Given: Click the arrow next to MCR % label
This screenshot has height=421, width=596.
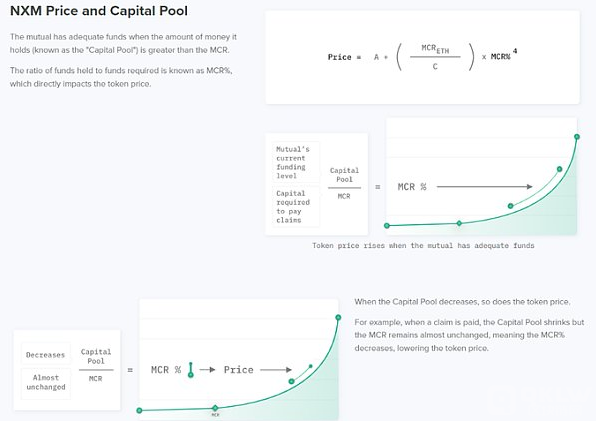Looking at the screenshot, I should click(x=485, y=187).
